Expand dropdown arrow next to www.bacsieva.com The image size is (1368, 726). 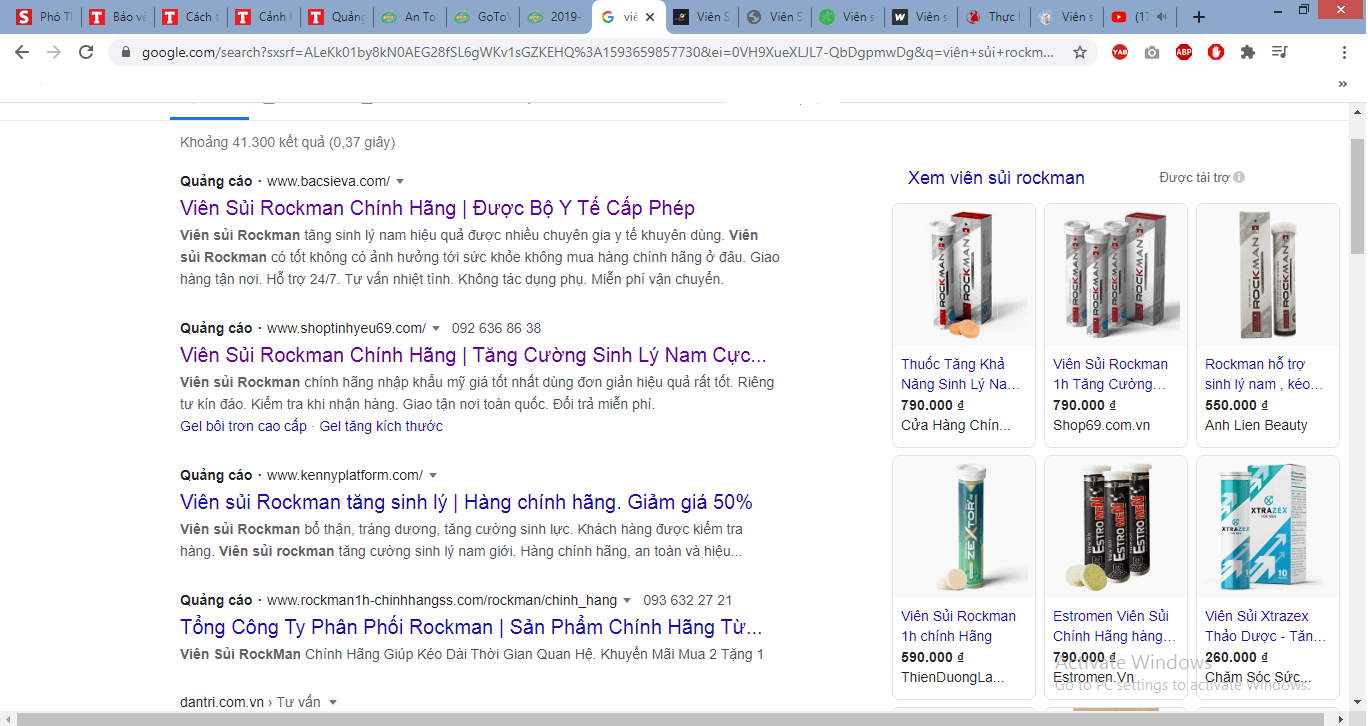400,182
